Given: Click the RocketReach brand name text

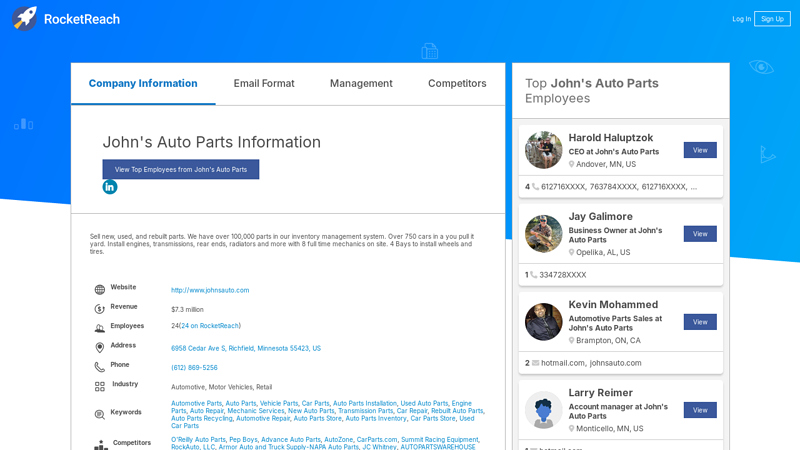Looking at the screenshot, I should tap(82, 19).
